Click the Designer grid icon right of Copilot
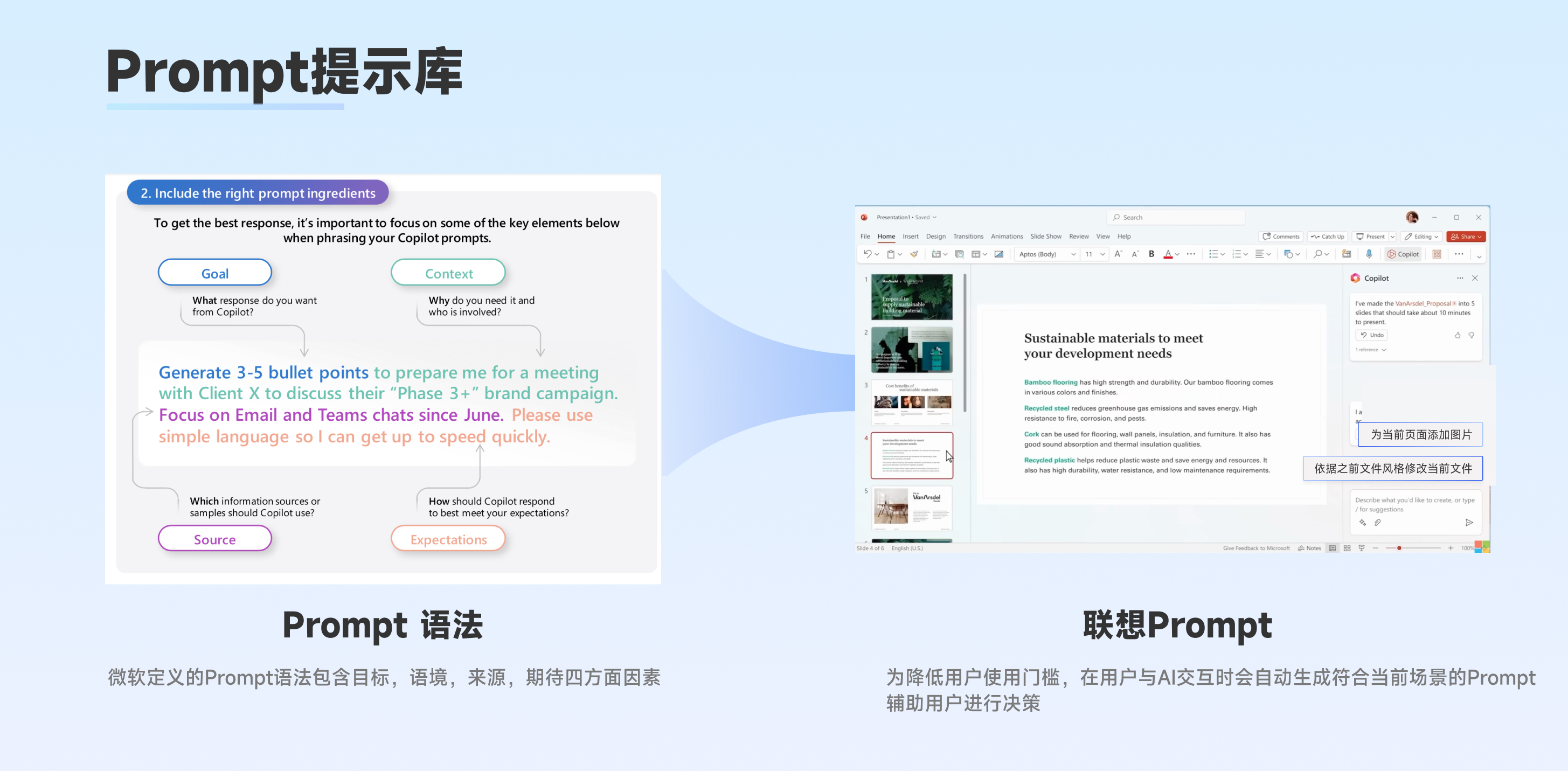This screenshot has height=771, width=1568. 1437,254
